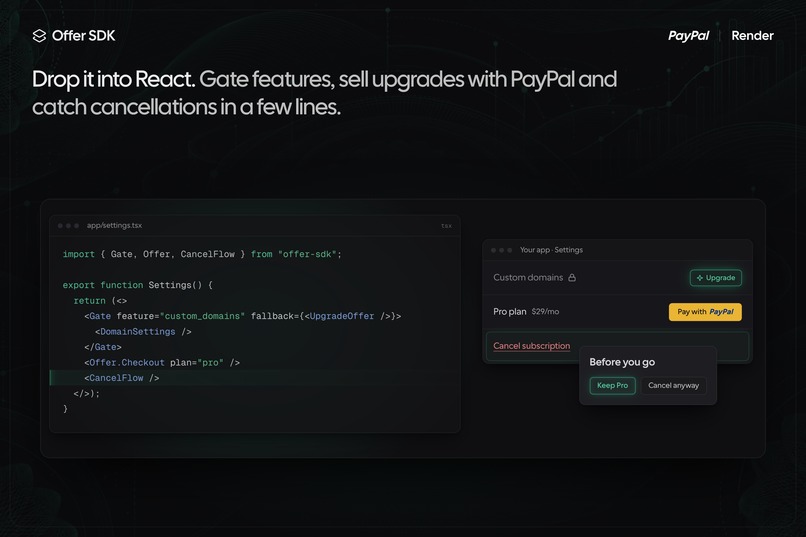Open the PayPal partner logo in header
The height and width of the screenshot is (537, 806).
point(688,35)
